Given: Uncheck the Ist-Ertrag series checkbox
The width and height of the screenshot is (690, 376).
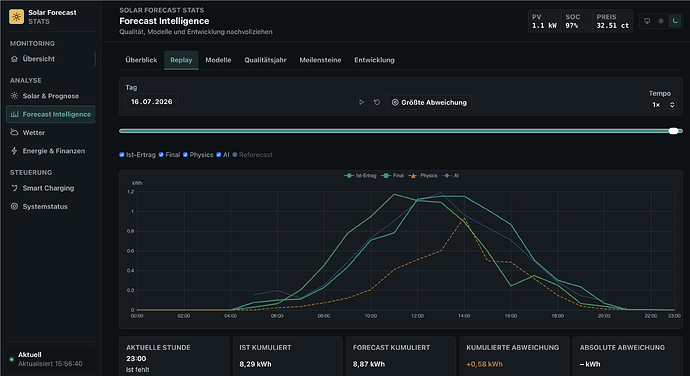Looking at the screenshot, I should pos(122,155).
